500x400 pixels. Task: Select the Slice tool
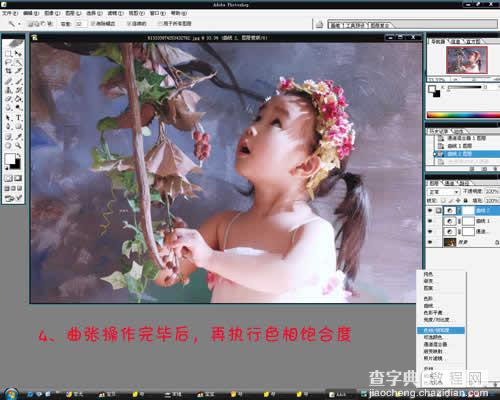tap(18, 70)
